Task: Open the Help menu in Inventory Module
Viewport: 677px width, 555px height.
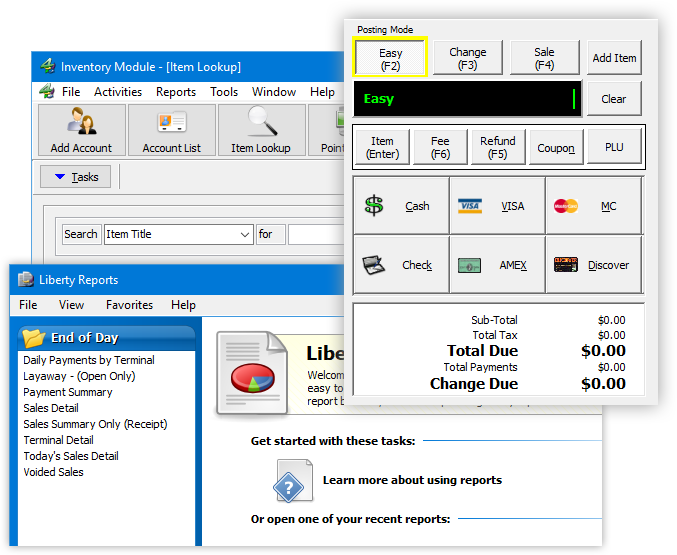Action: (322, 92)
